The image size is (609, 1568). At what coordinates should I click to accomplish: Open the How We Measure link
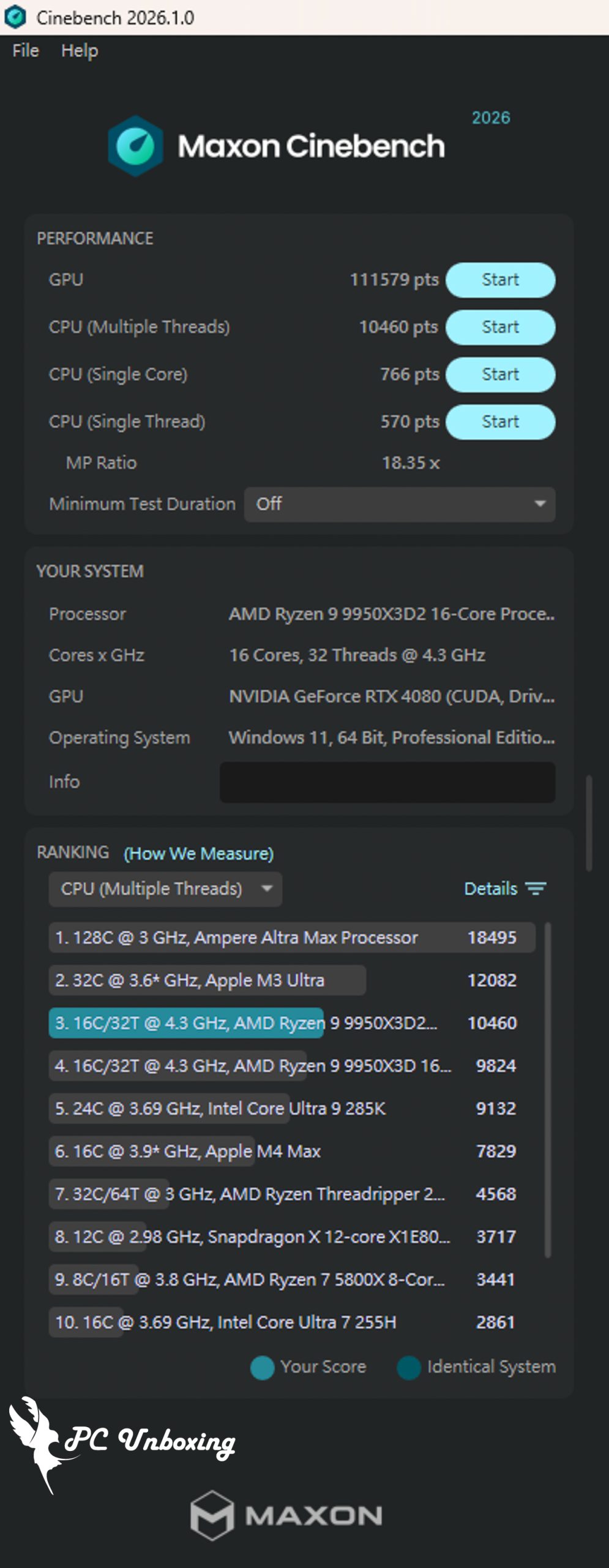(198, 853)
